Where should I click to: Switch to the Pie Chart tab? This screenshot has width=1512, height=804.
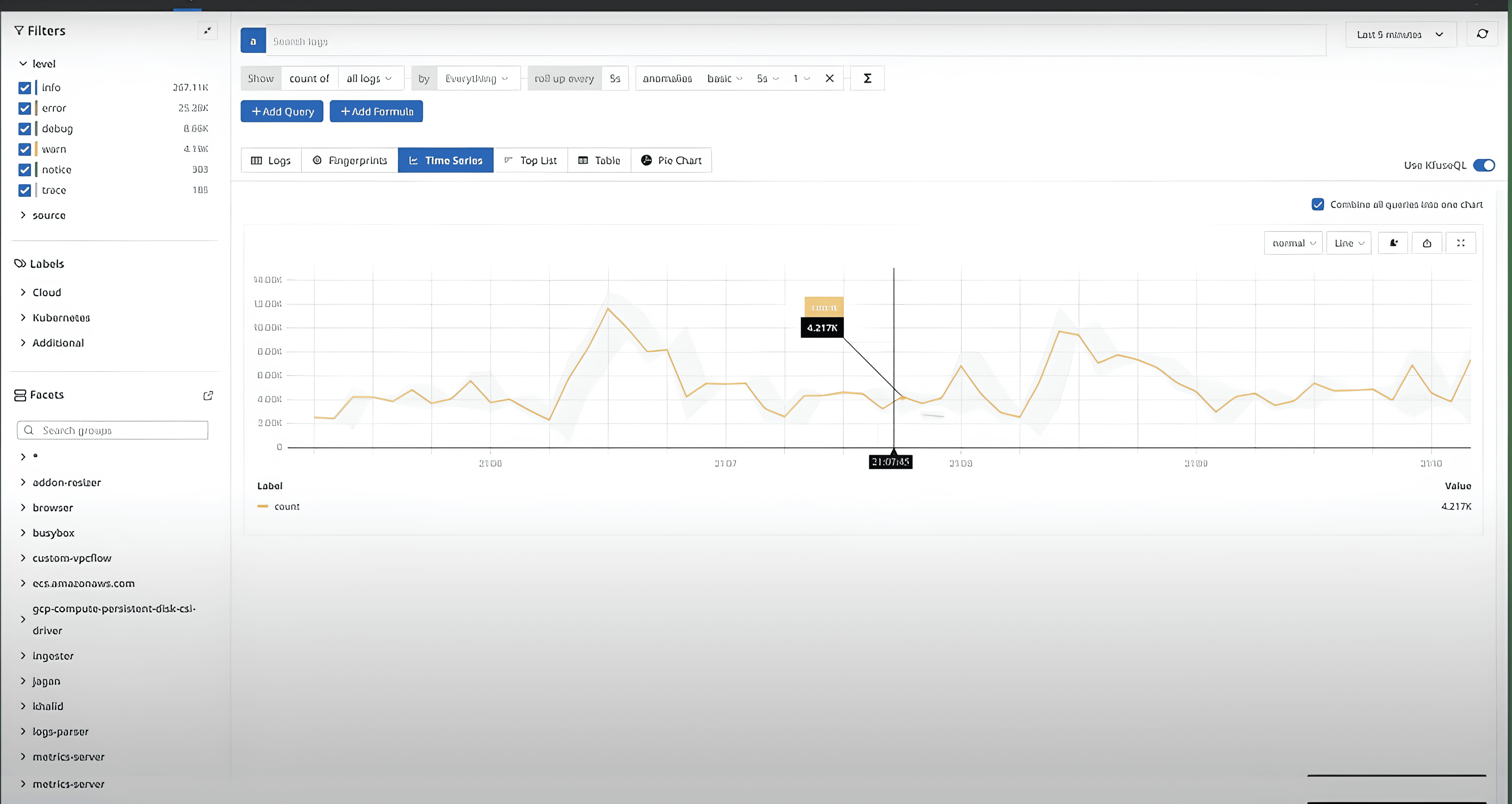(x=671, y=160)
